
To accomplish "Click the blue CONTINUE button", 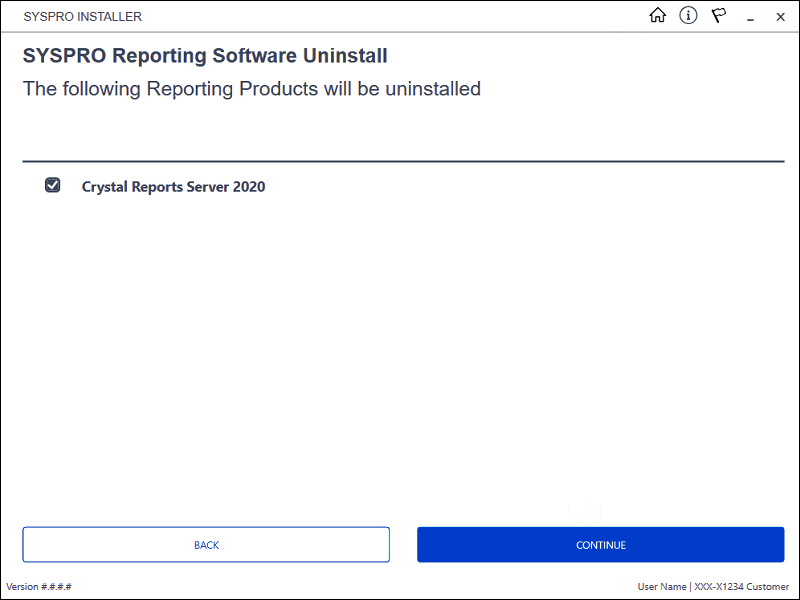I will point(601,544).
